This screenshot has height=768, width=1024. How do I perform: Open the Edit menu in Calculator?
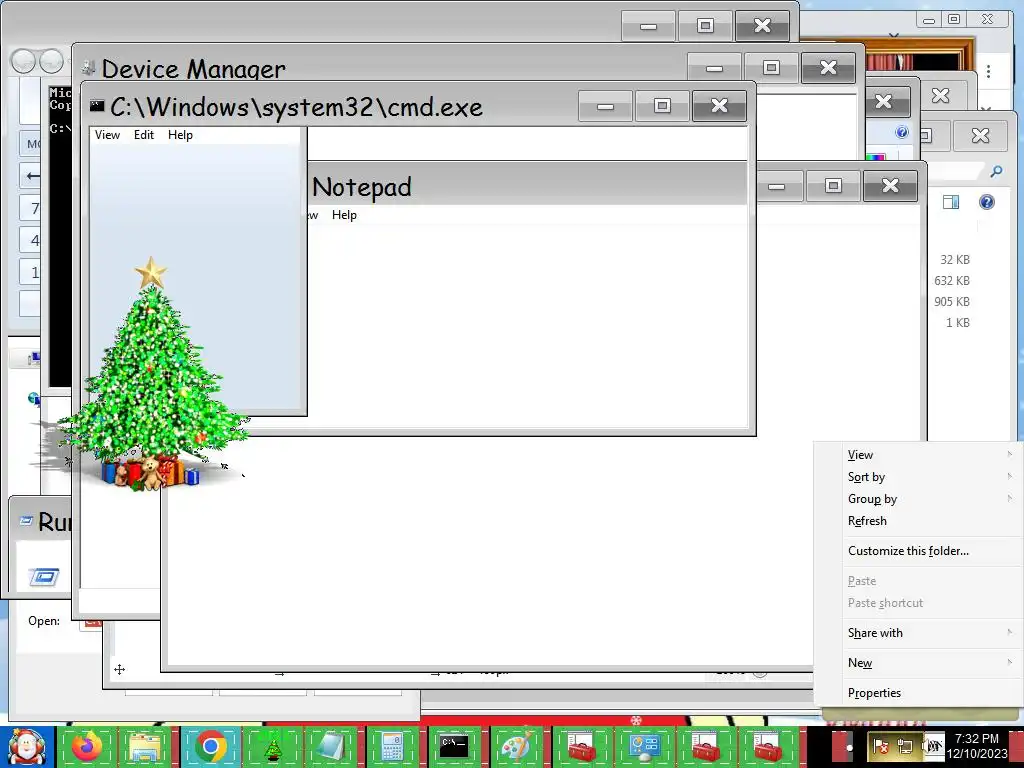144,135
